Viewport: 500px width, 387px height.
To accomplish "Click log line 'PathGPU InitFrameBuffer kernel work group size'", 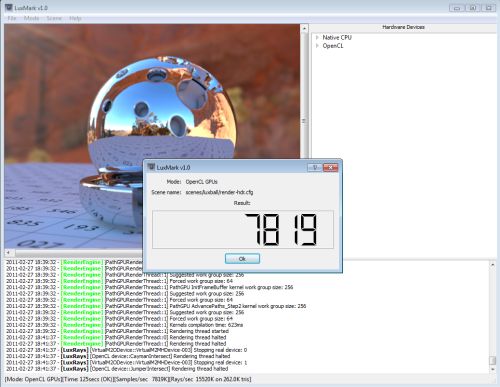I will point(150,287).
